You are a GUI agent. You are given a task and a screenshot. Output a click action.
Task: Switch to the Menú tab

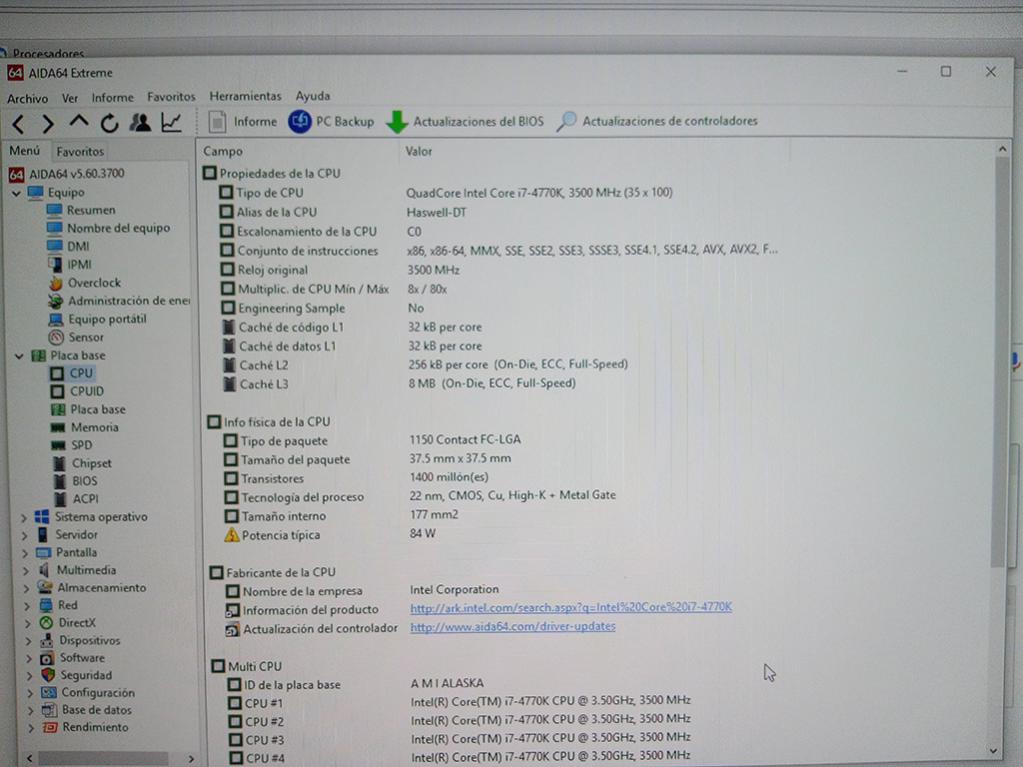point(24,151)
